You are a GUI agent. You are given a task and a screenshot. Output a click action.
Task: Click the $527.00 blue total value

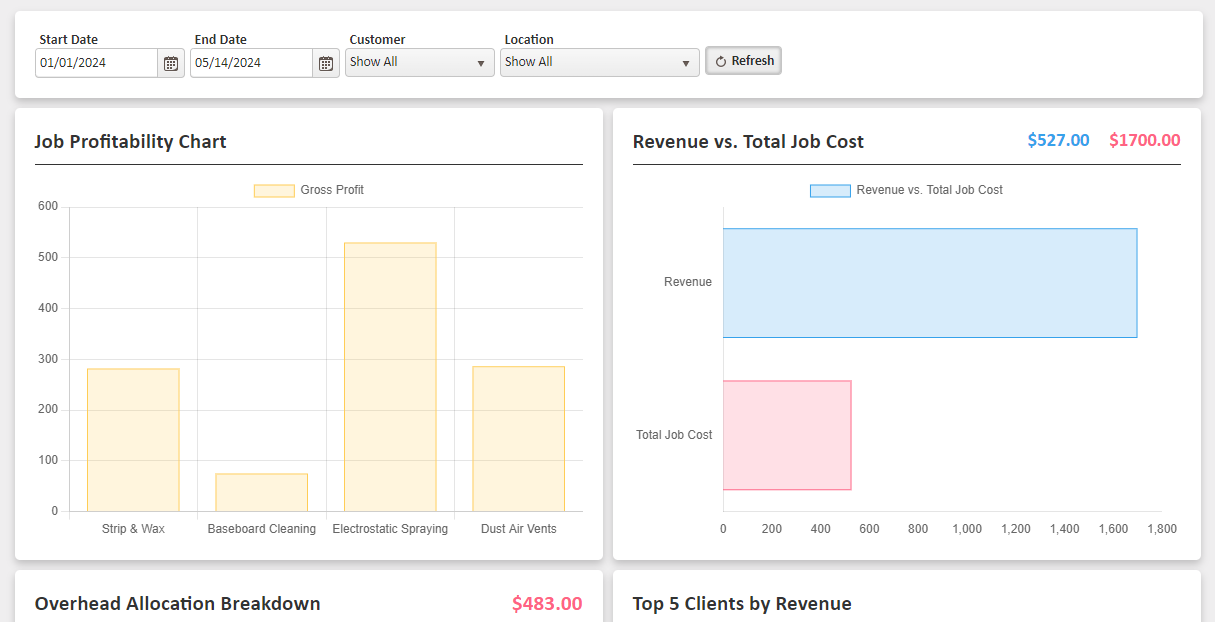click(1058, 141)
